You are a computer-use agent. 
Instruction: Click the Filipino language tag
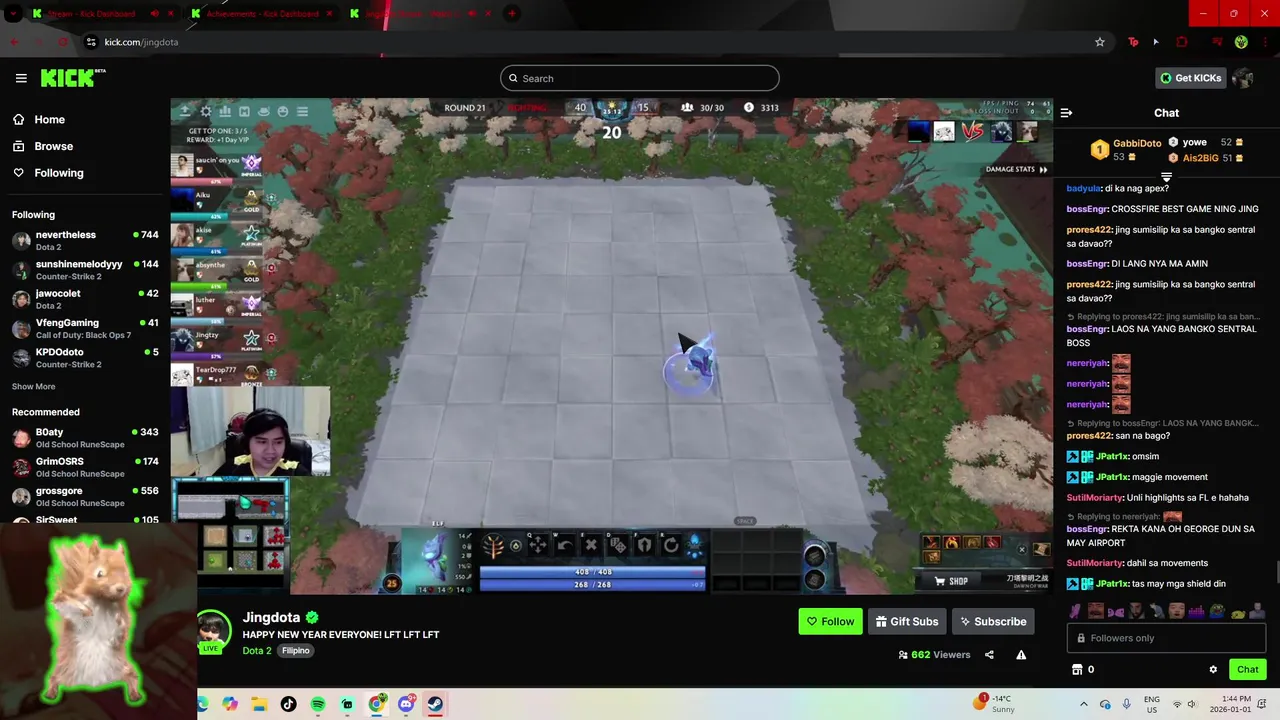tap(296, 650)
